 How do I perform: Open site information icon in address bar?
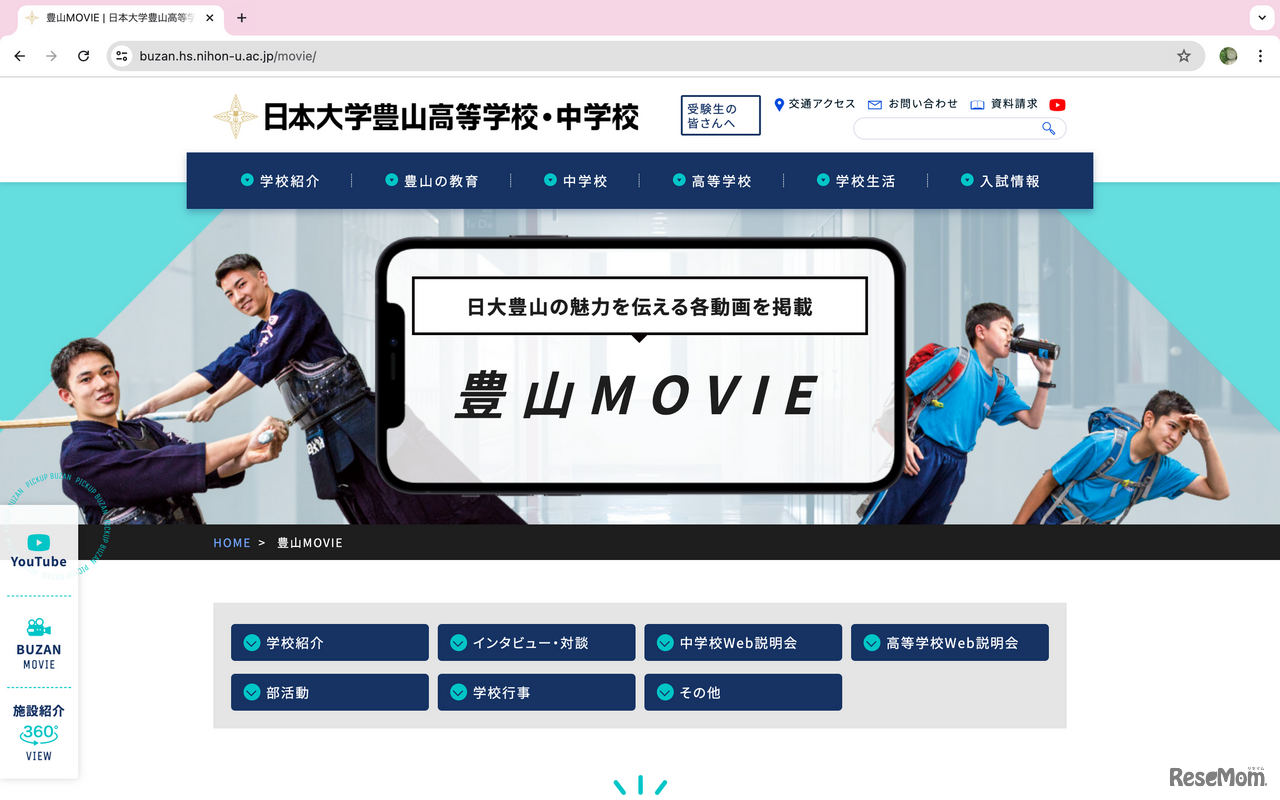(122, 56)
